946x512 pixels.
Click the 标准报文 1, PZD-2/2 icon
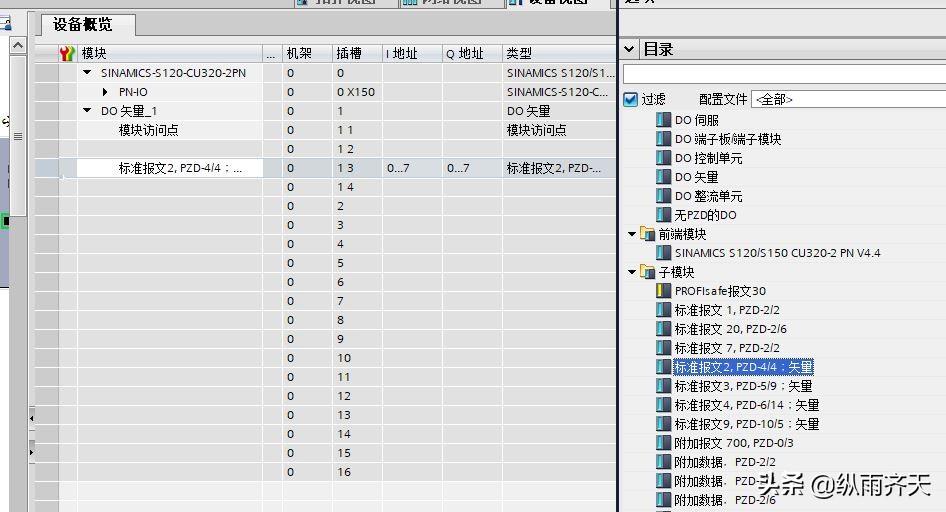[x=663, y=310]
